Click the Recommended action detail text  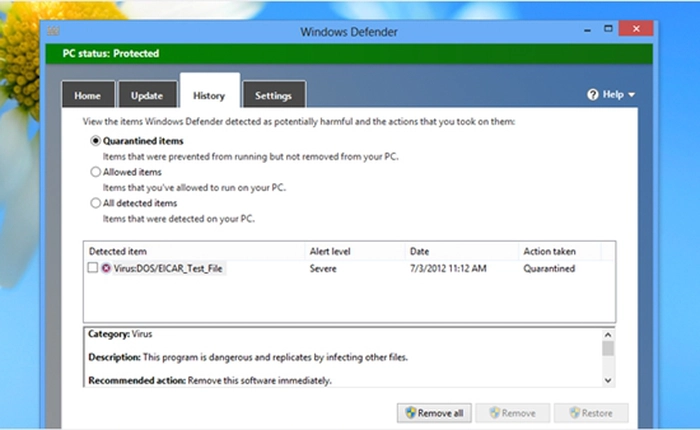pyautogui.click(x=210, y=380)
